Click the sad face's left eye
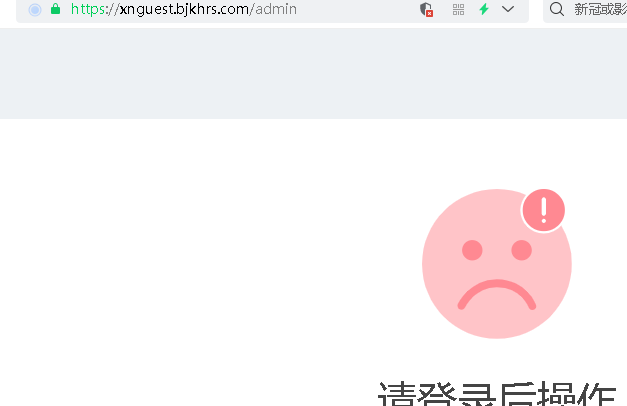This screenshot has height=406, width=627. [472, 250]
